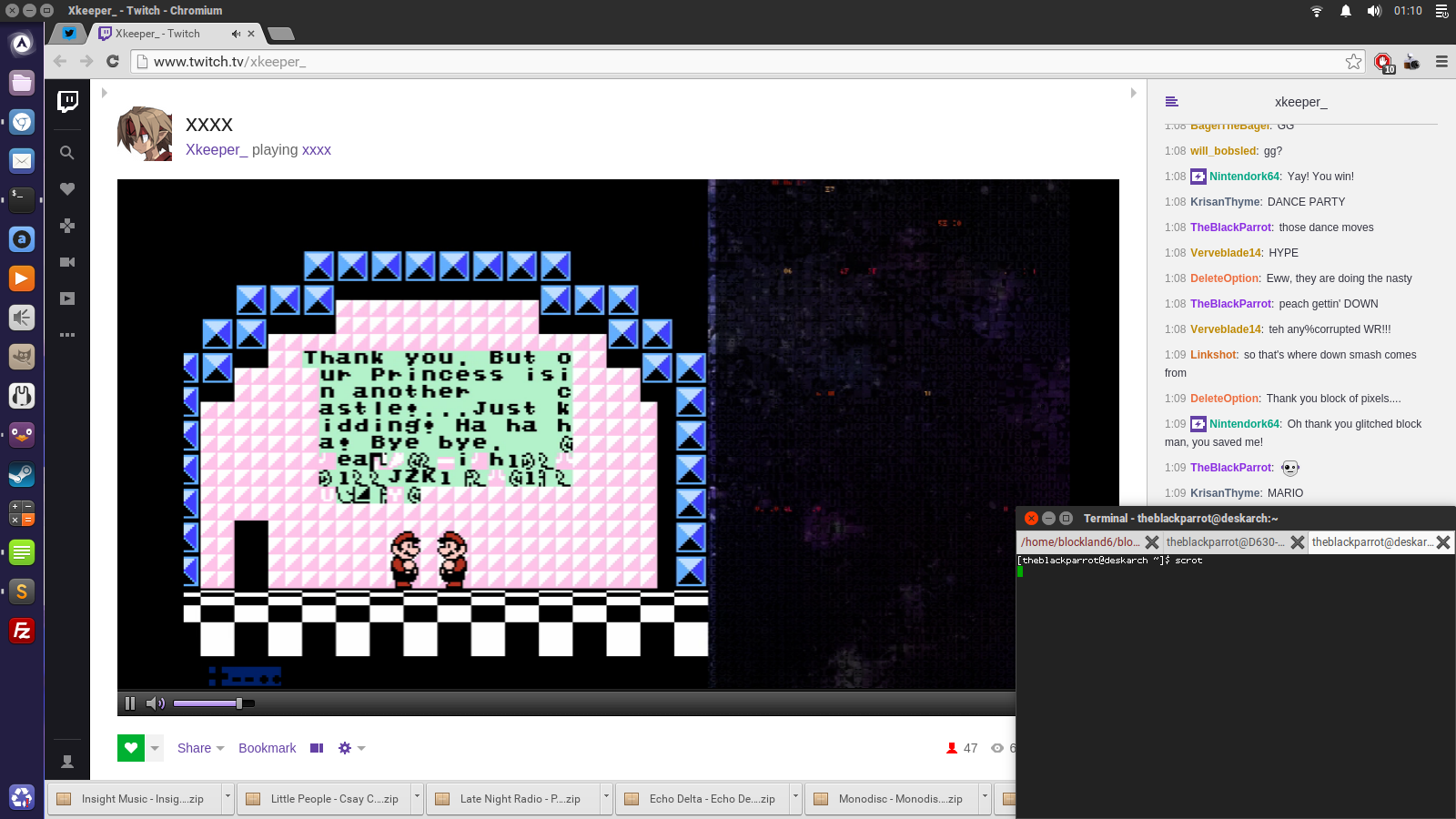Close /home/blockland6 terminal tab
This screenshot has height=819, width=1456.
[x=1152, y=541]
